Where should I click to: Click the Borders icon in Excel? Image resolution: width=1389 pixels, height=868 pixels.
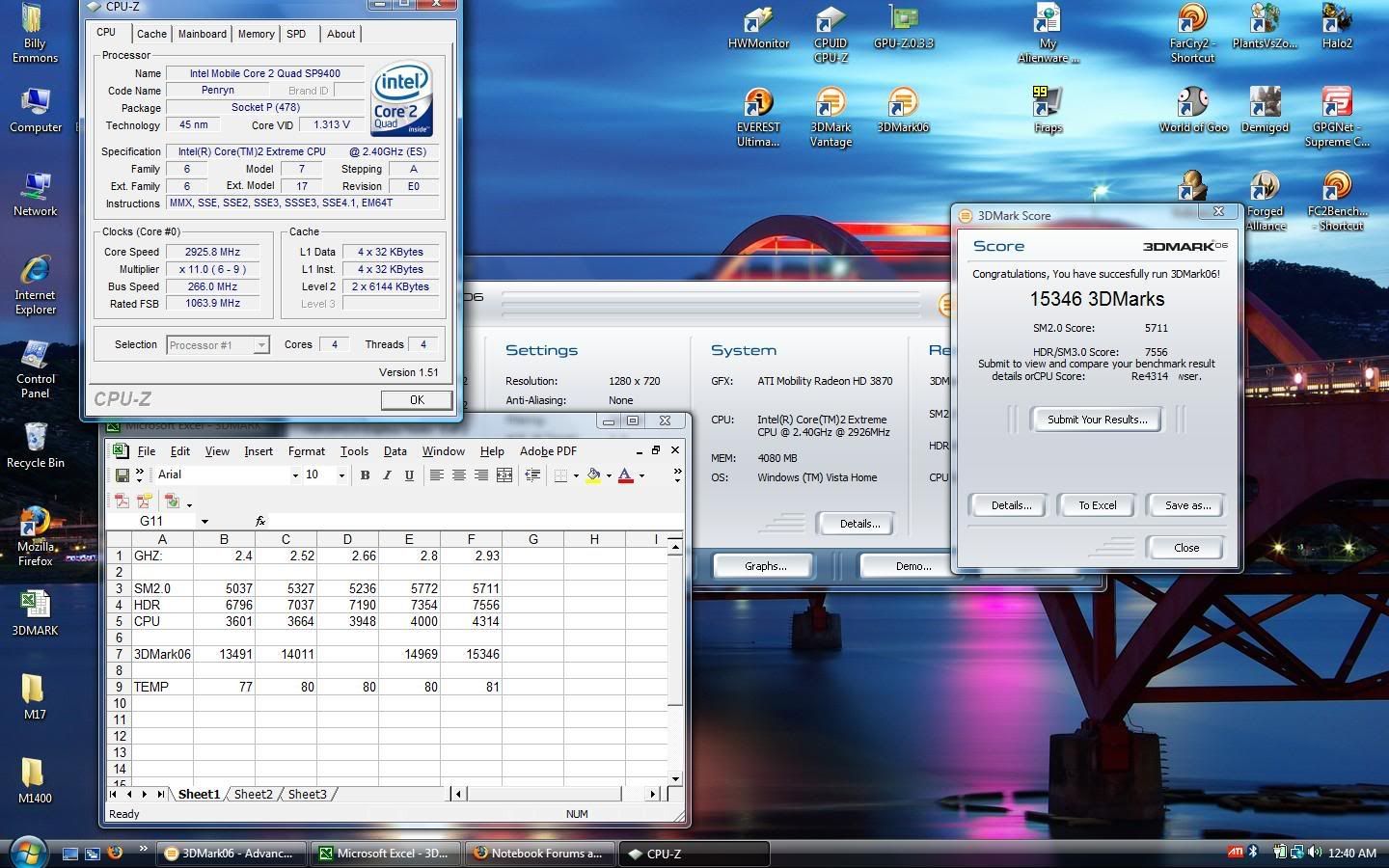pos(560,475)
